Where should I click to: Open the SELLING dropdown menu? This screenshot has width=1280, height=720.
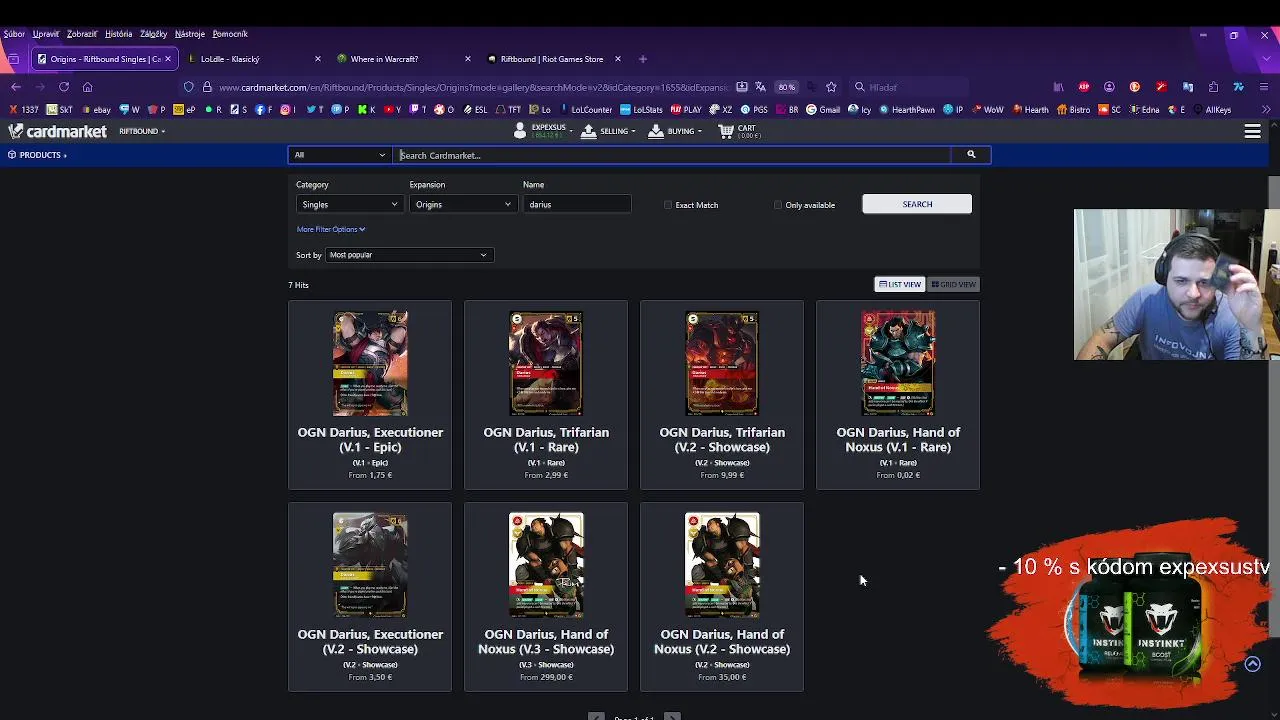tap(606, 131)
